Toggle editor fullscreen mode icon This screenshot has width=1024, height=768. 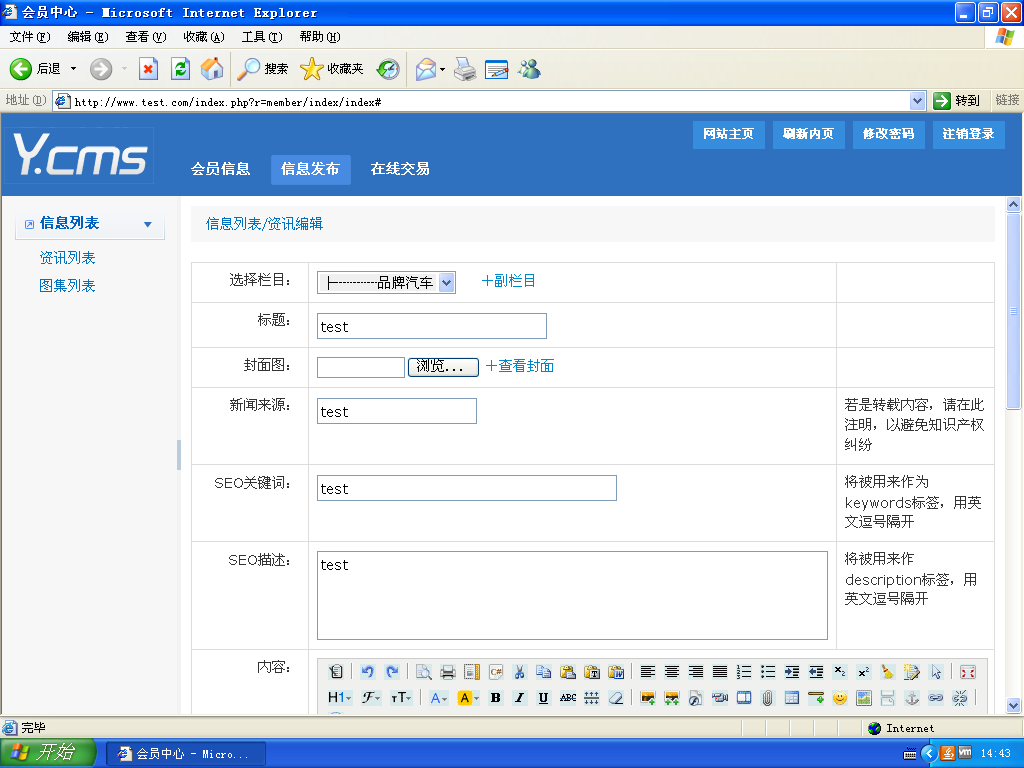coord(968,671)
